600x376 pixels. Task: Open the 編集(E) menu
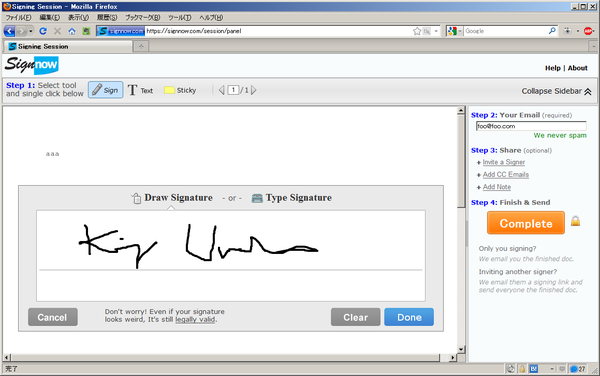coord(49,17)
